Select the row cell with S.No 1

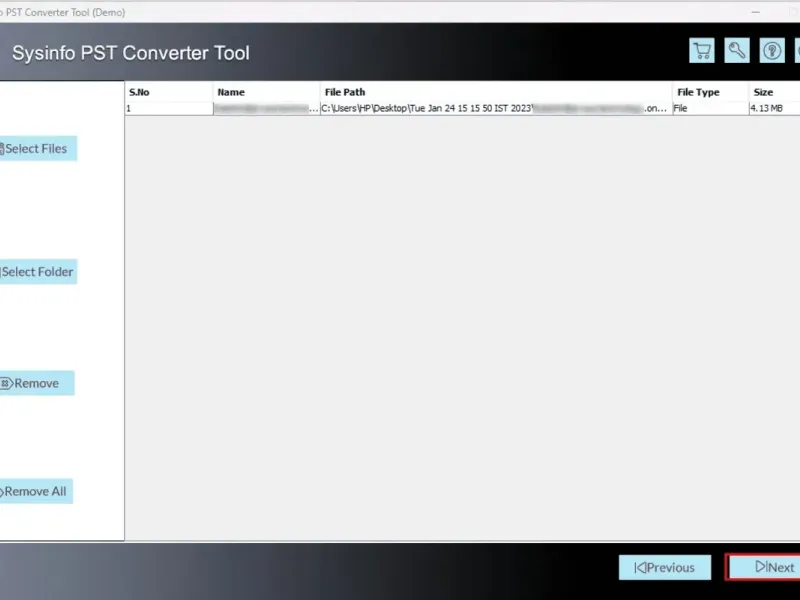click(x=169, y=108)
